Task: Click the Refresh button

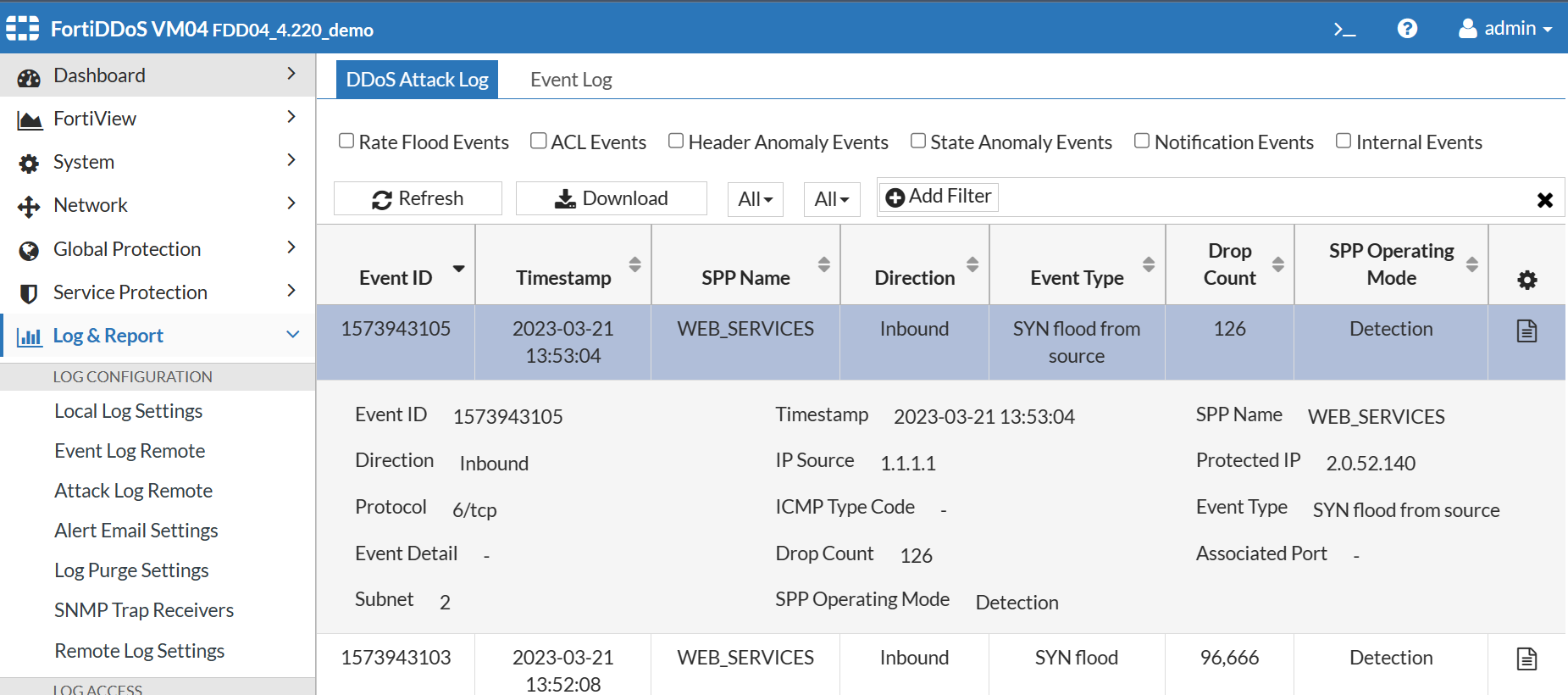Action: pos(418,198)
